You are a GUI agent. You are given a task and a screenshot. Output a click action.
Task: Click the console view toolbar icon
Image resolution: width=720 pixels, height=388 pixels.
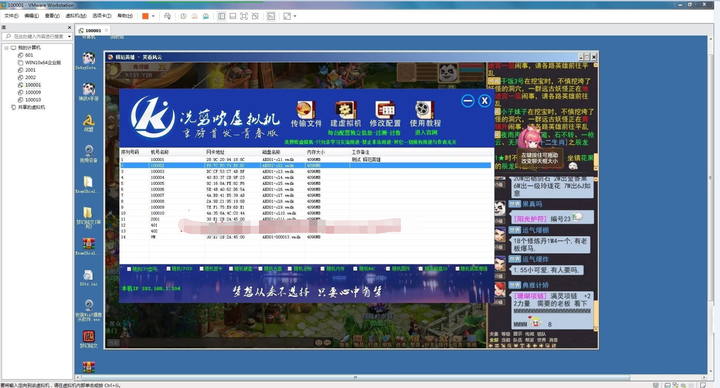coord(271,16)
